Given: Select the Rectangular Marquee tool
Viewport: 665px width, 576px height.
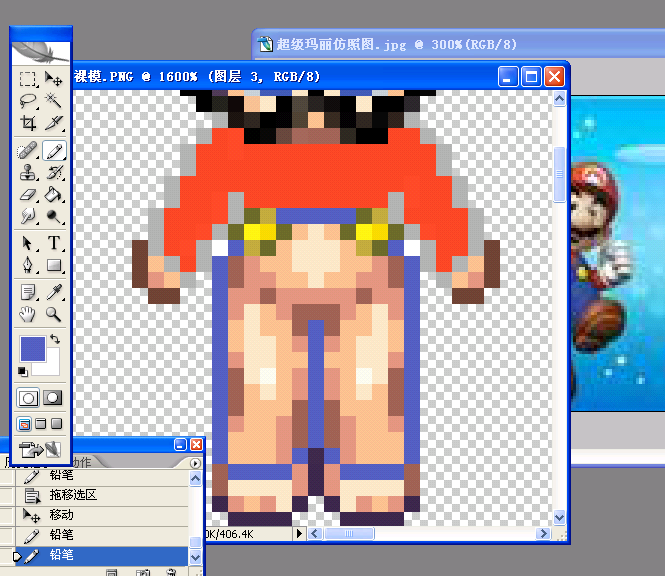Looking at the screenshot, I should pyautogui.click(x=28, y=79).
